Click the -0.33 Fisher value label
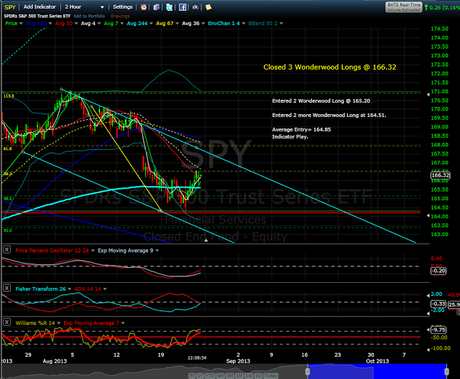Image resolution: width=460 pixels, height=379 pixels. click(438, 304)
